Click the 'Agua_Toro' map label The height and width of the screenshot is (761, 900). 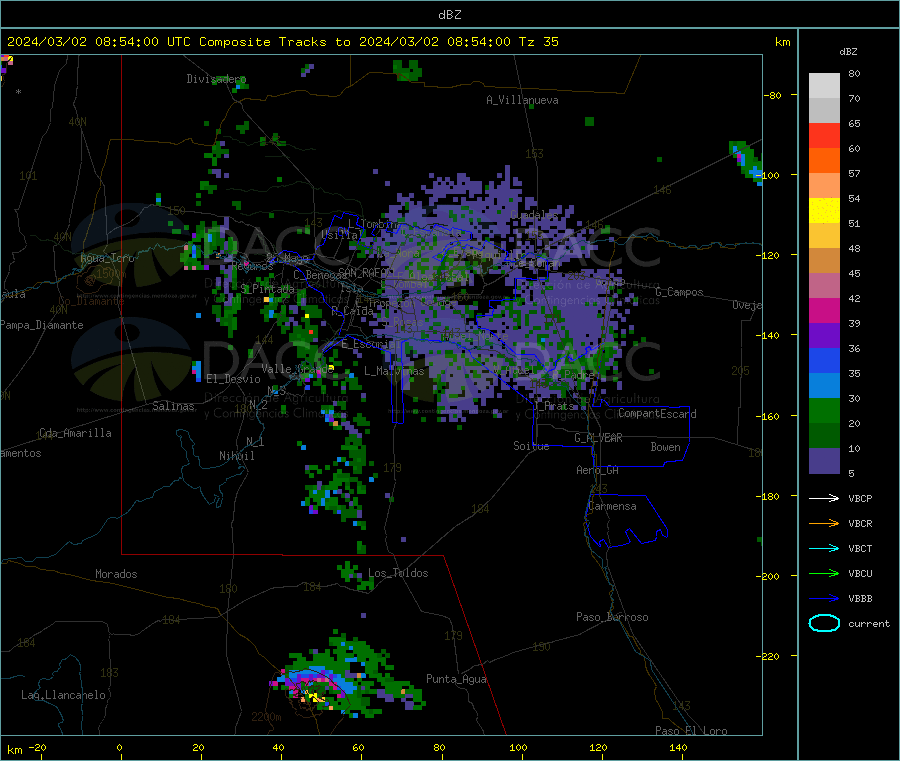(x=107, y=258)
